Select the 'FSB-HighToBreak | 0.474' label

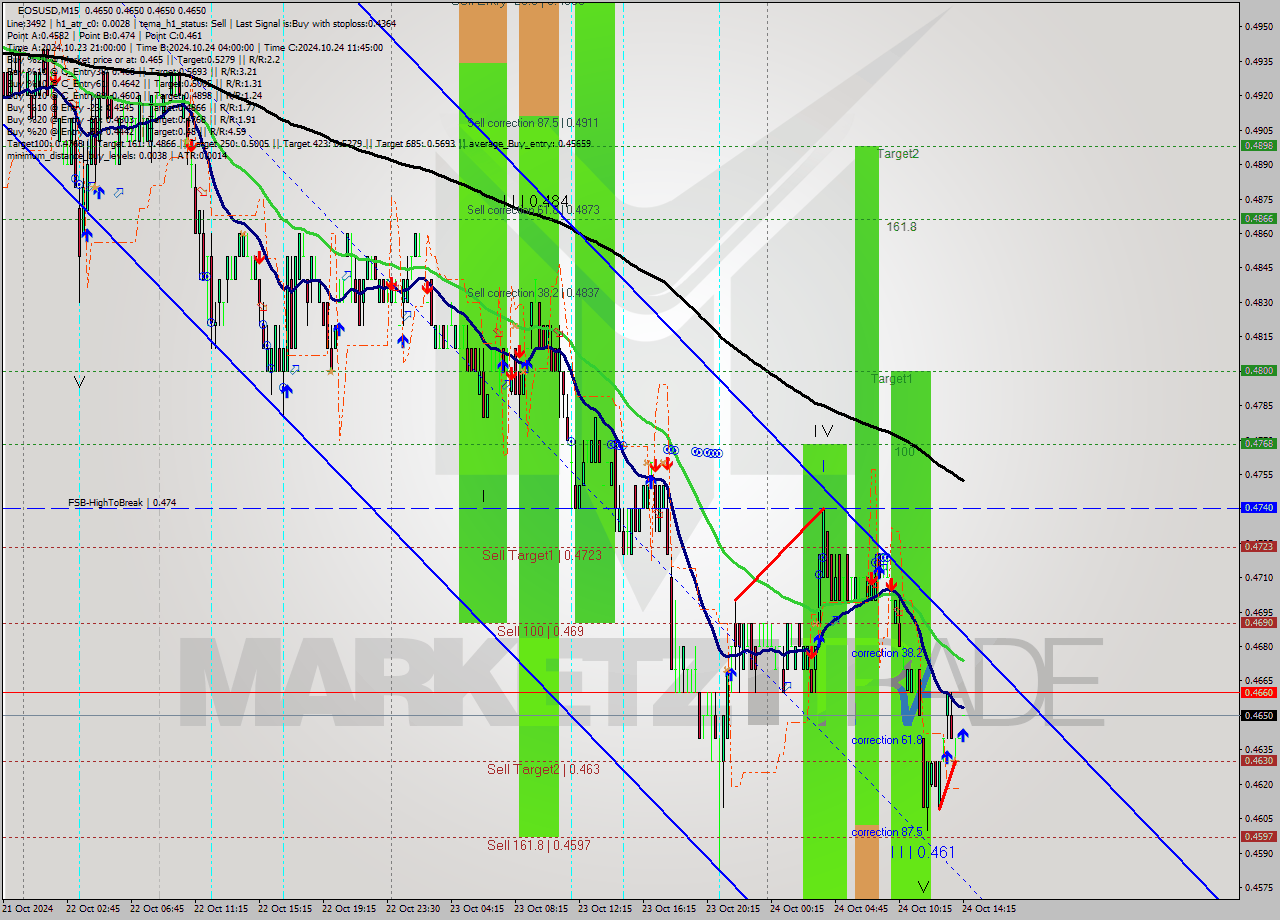122,503
